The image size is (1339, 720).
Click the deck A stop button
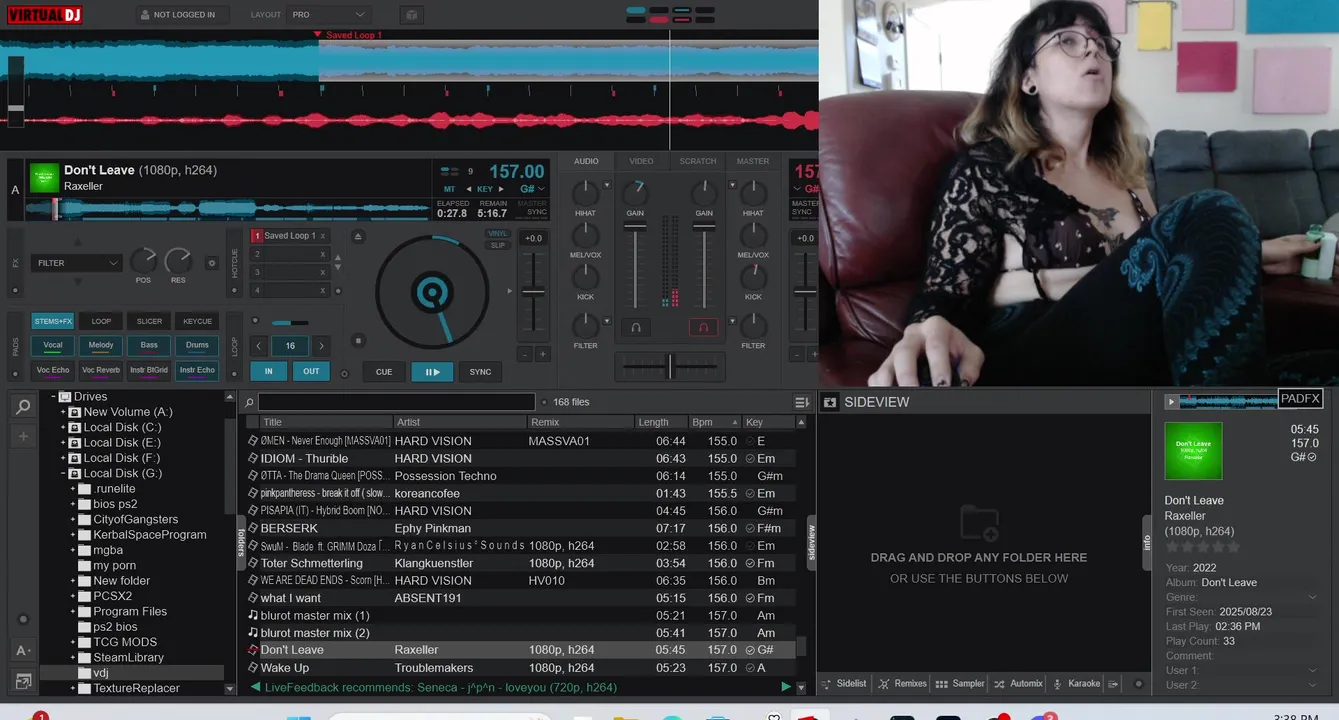[359, 339]
